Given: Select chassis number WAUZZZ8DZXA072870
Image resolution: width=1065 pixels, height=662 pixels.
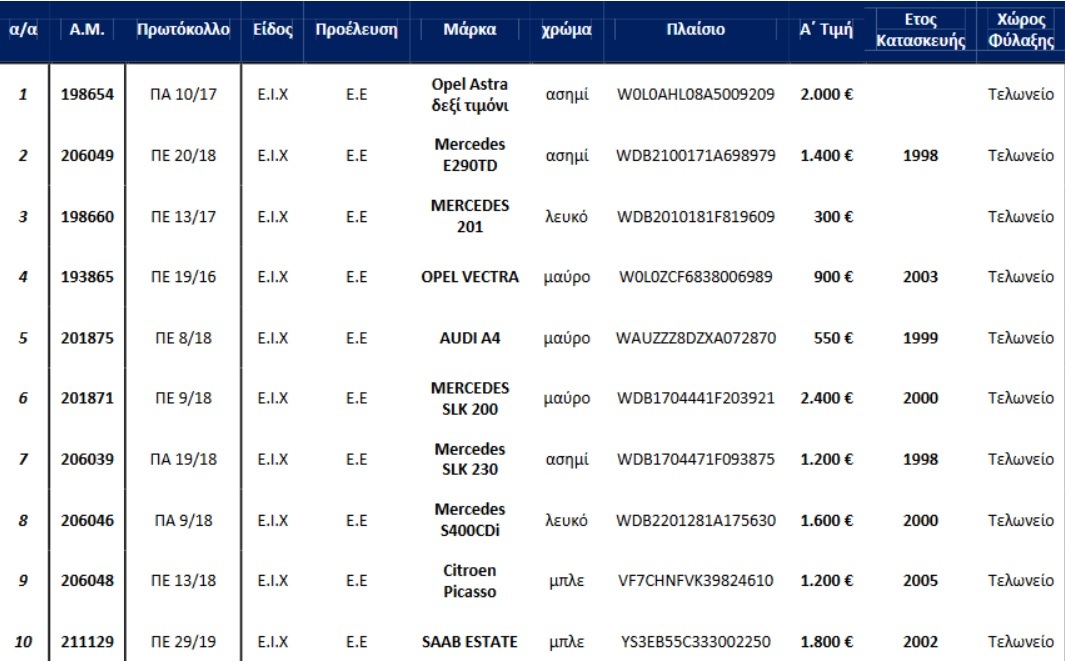Looking at the screenshot, I should tap(696, 338).
